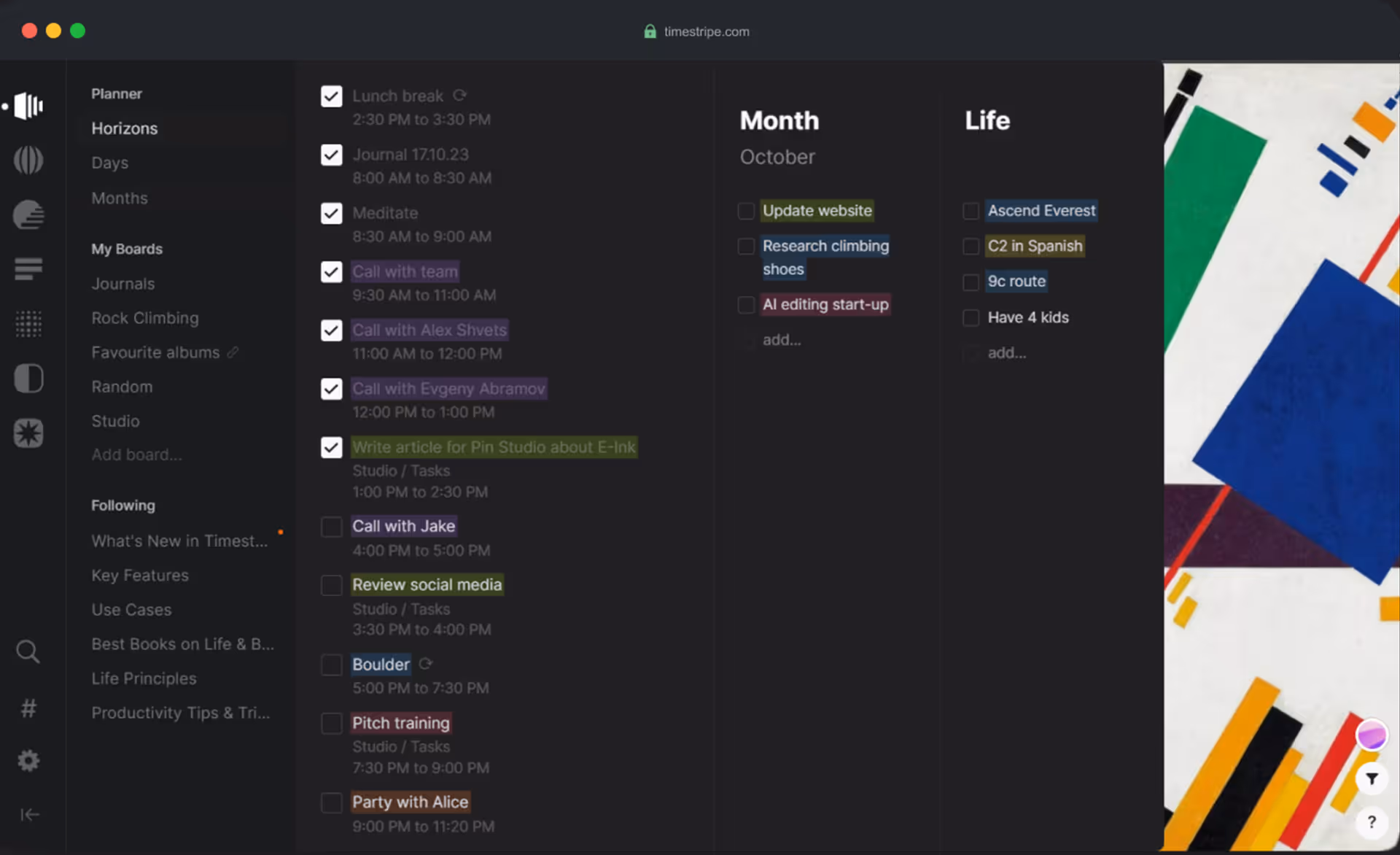Check the Update website goal
This screenshot has width=1400, height=855.
coord(745,211)
